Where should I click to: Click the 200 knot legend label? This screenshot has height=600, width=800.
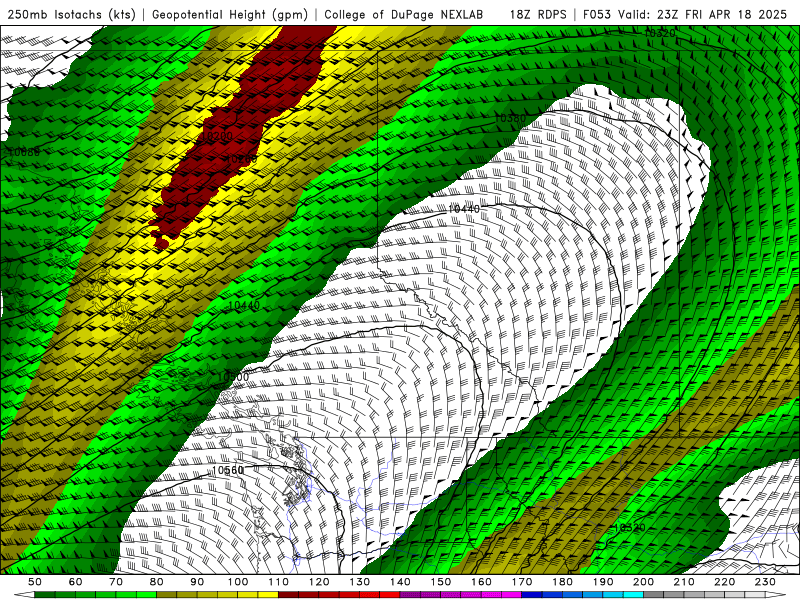point(643,582)
